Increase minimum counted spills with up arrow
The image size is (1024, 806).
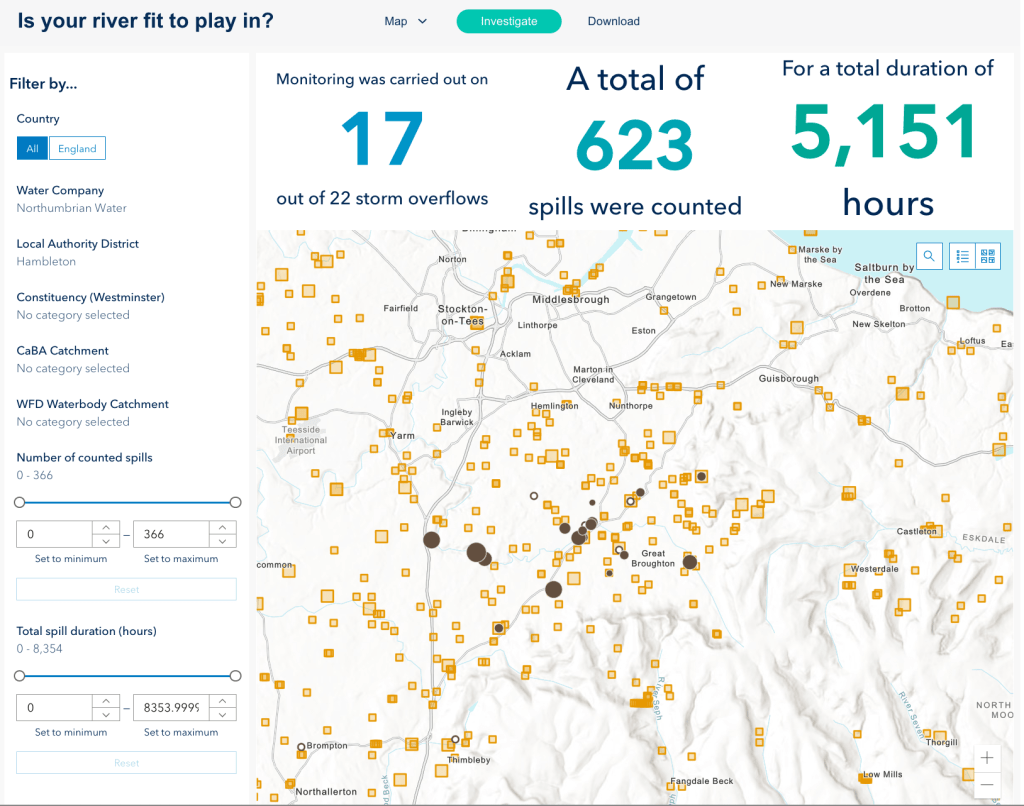click(106, 527)
